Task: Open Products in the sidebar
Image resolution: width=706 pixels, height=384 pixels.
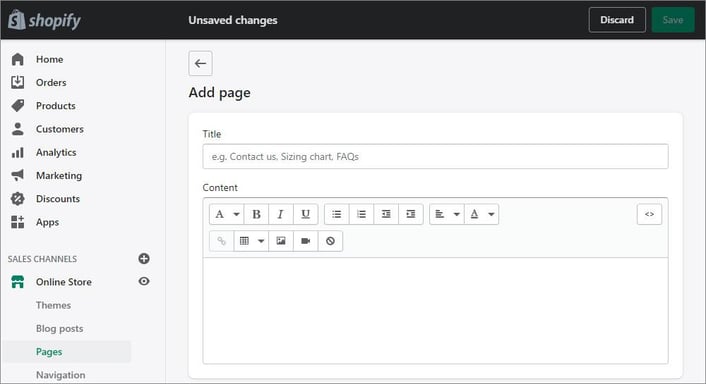Action: [x=56, y=106]
